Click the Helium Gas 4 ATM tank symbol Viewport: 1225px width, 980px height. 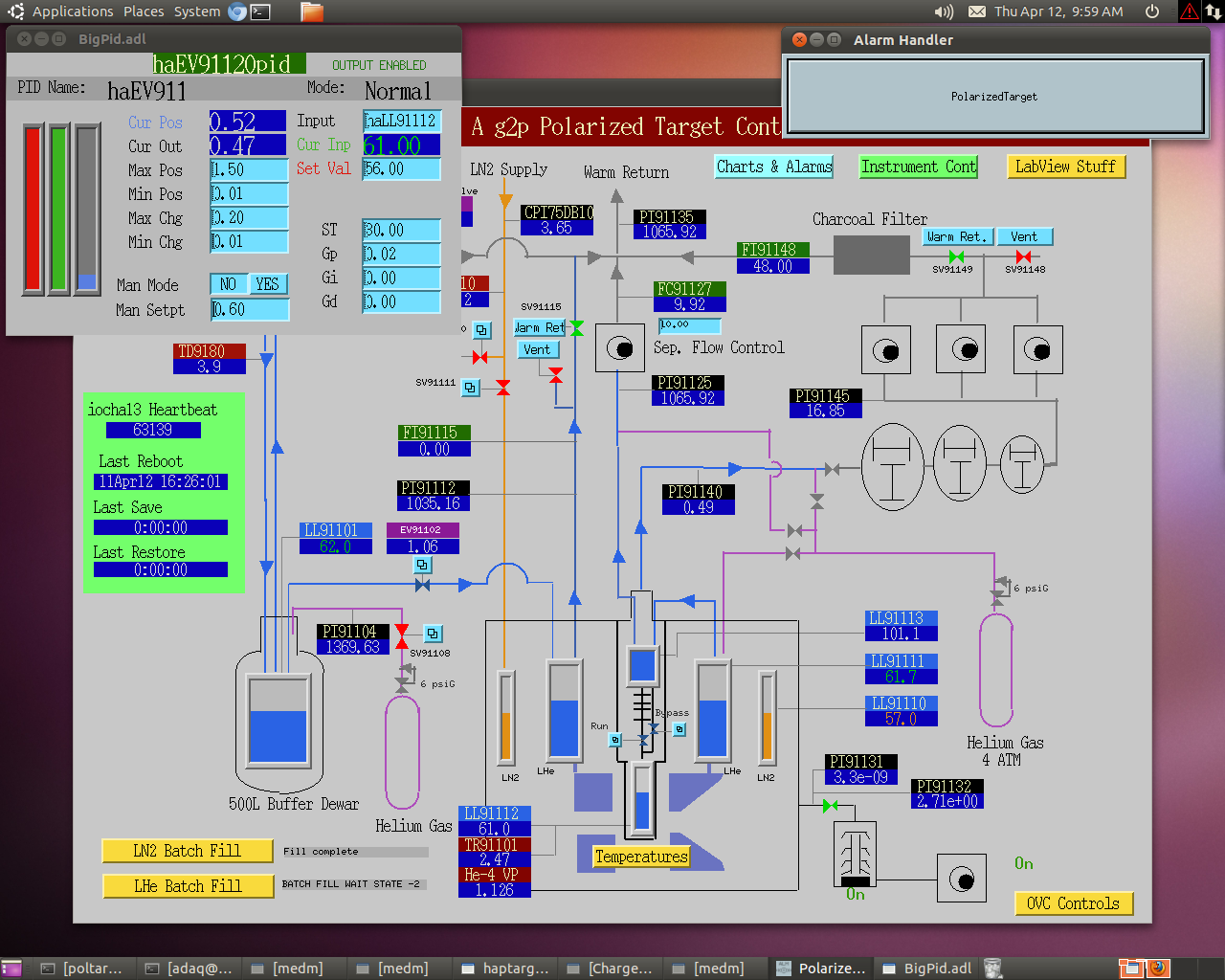click(x=996, y=670)
